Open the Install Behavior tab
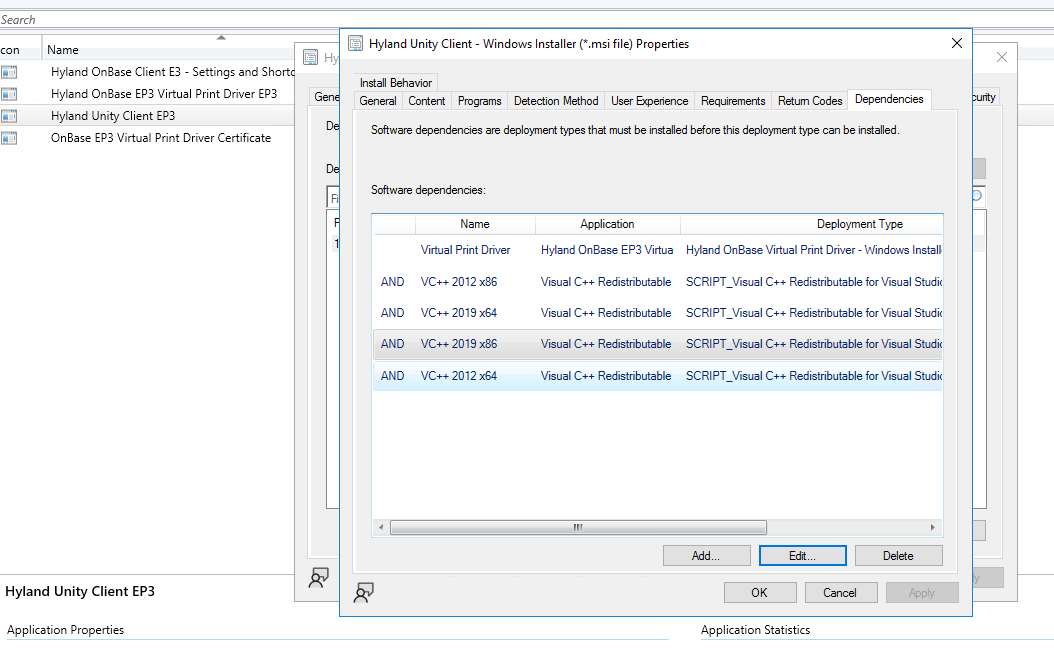This screenshot has width=1054, height=654. coord(395,83)
